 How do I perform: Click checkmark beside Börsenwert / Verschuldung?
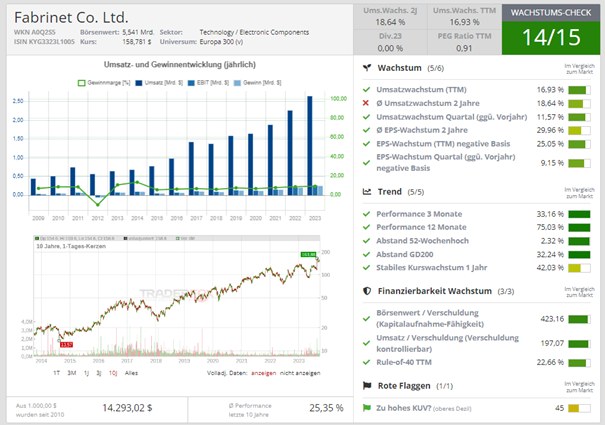366,318
